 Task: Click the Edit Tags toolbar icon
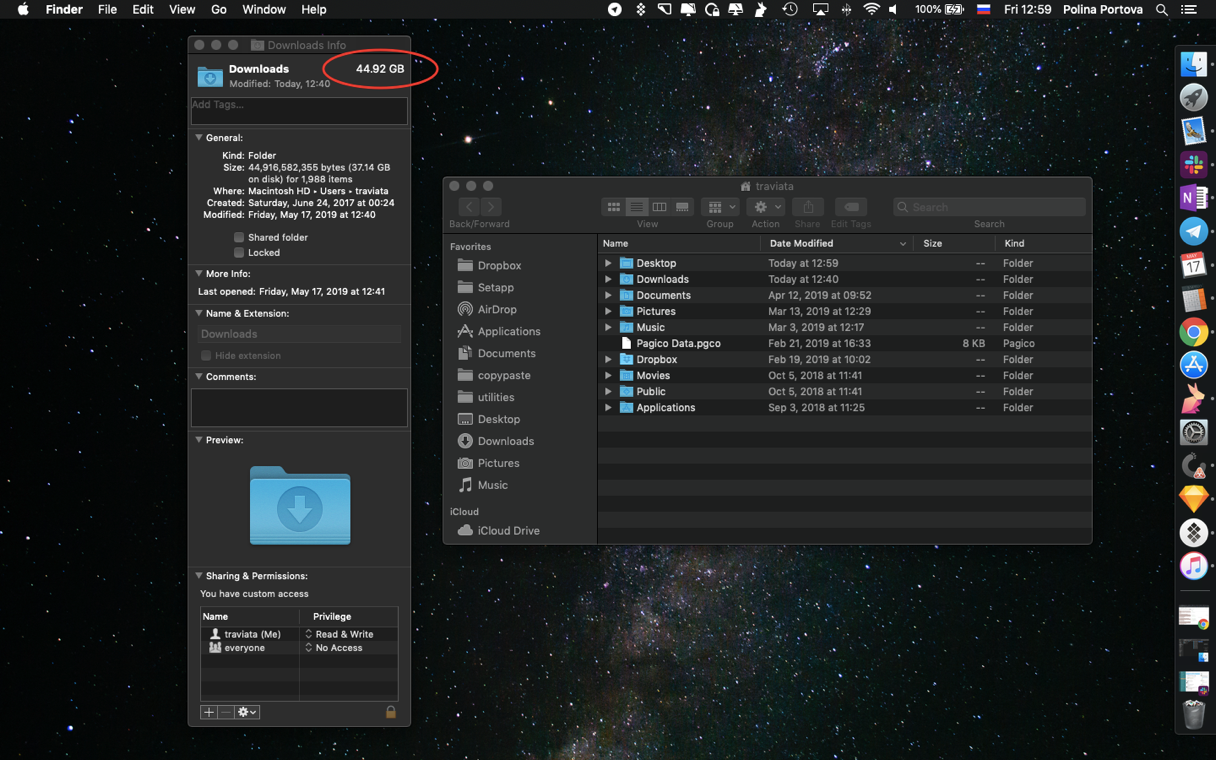851,207
